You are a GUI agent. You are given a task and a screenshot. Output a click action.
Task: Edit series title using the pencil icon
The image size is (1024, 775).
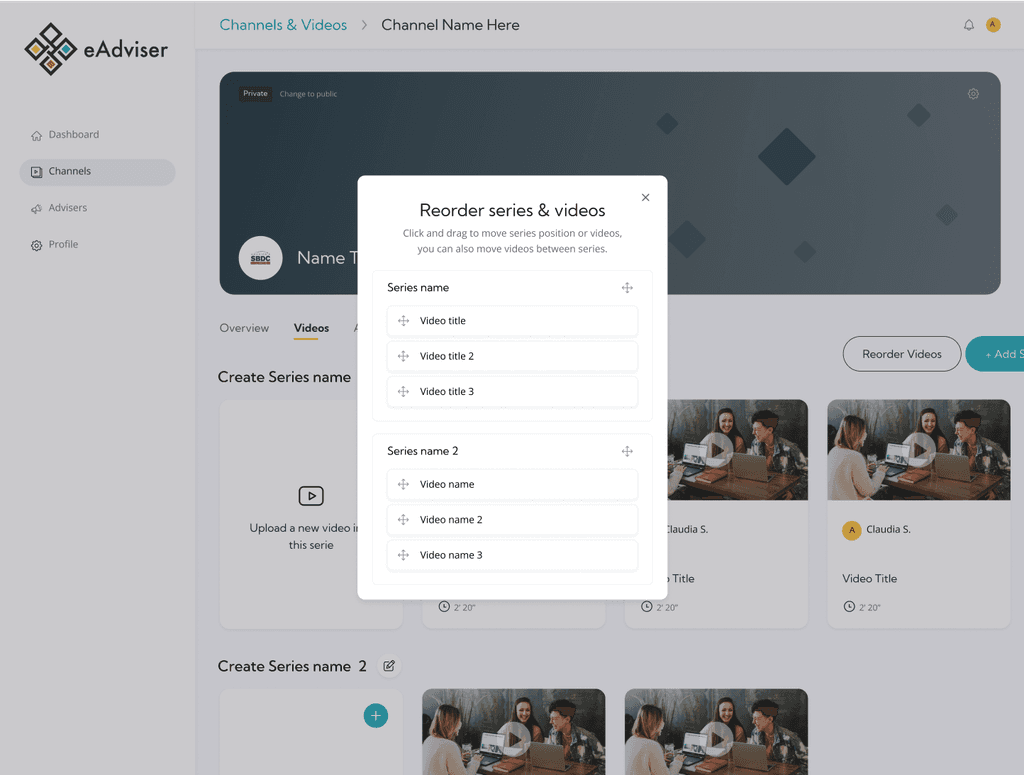tap(389, 666)
